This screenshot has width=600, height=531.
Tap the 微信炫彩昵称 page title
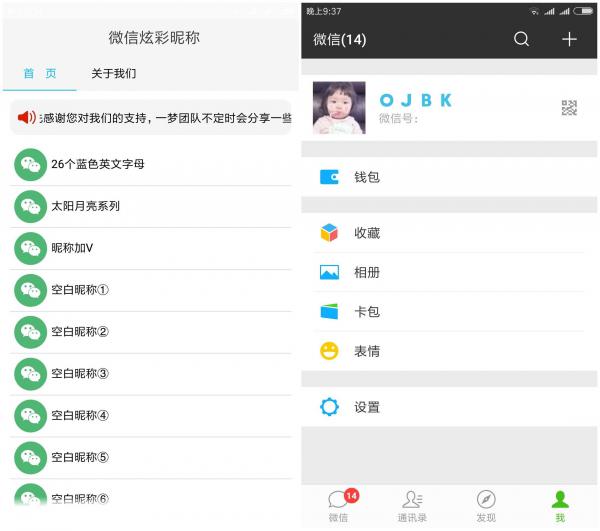tap(154, 37)
